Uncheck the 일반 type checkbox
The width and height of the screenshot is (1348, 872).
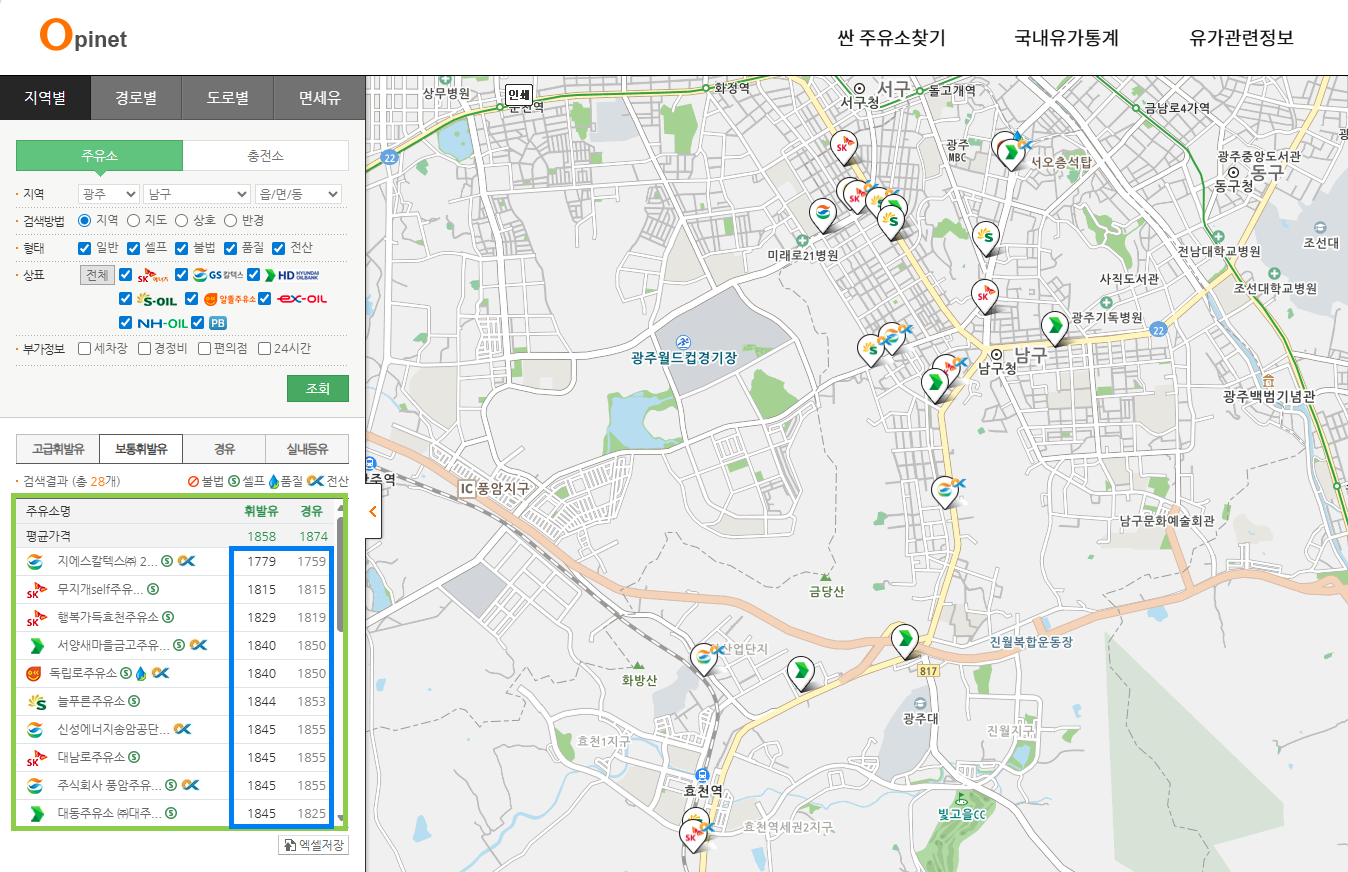click(x=85, y=248)
